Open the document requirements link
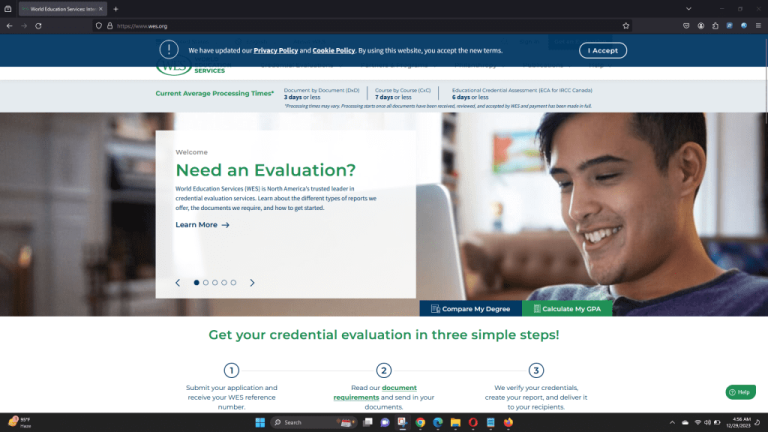The height and width of the screenshot is (432, 768). click(375, 392)
